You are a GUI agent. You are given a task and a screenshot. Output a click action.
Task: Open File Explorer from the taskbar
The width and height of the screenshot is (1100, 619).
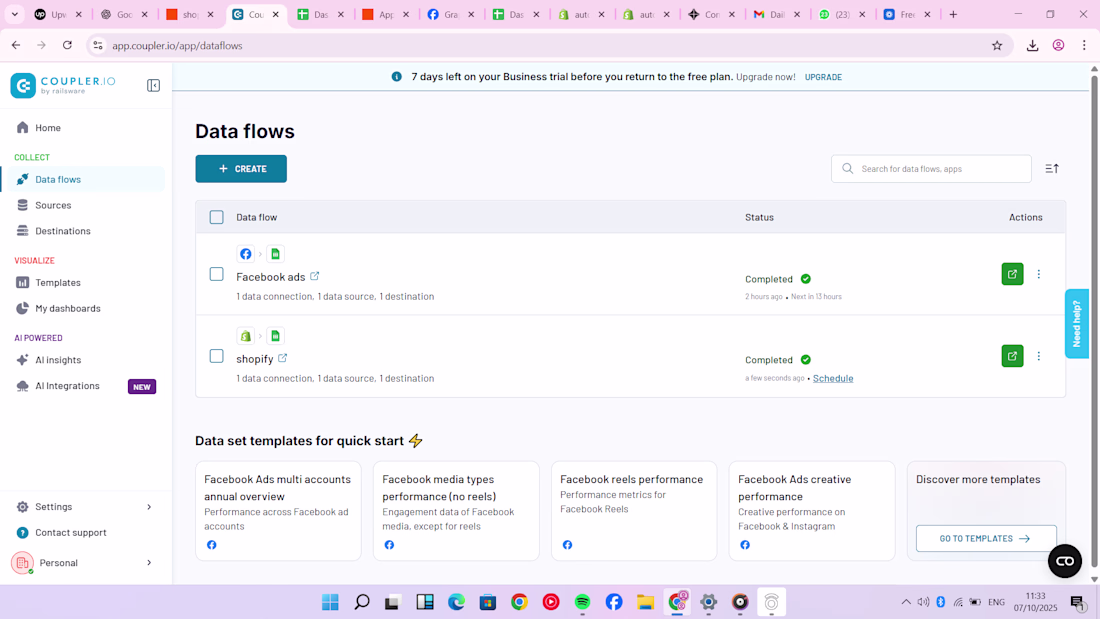tap(645, 602)
